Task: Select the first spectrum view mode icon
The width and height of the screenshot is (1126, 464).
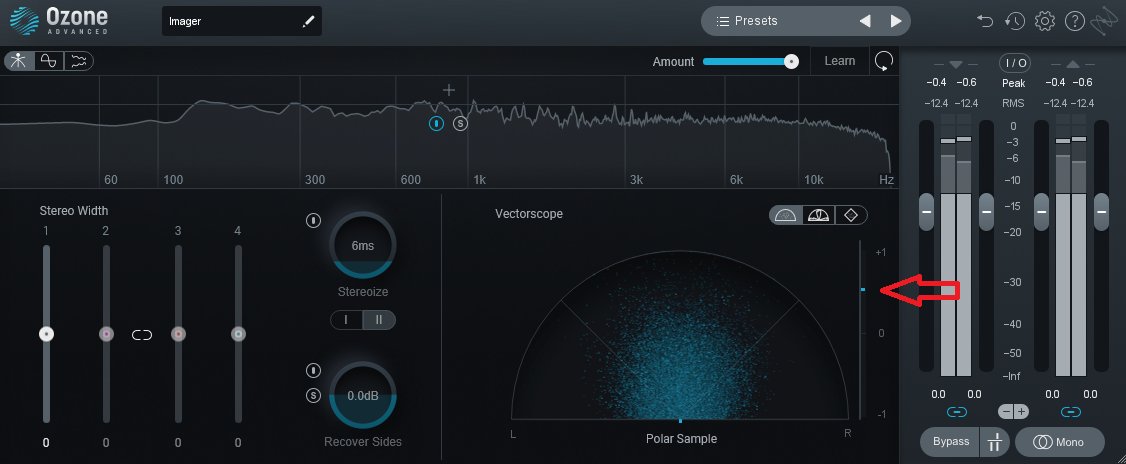Action: point(19,61)
